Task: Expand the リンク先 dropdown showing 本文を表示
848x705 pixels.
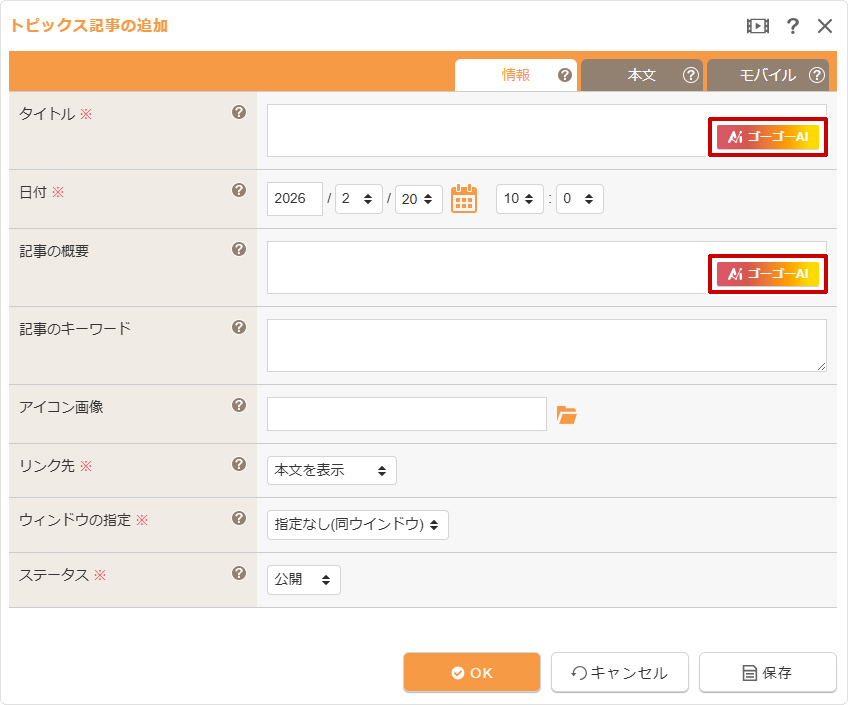Action: (x=331, y=470)
